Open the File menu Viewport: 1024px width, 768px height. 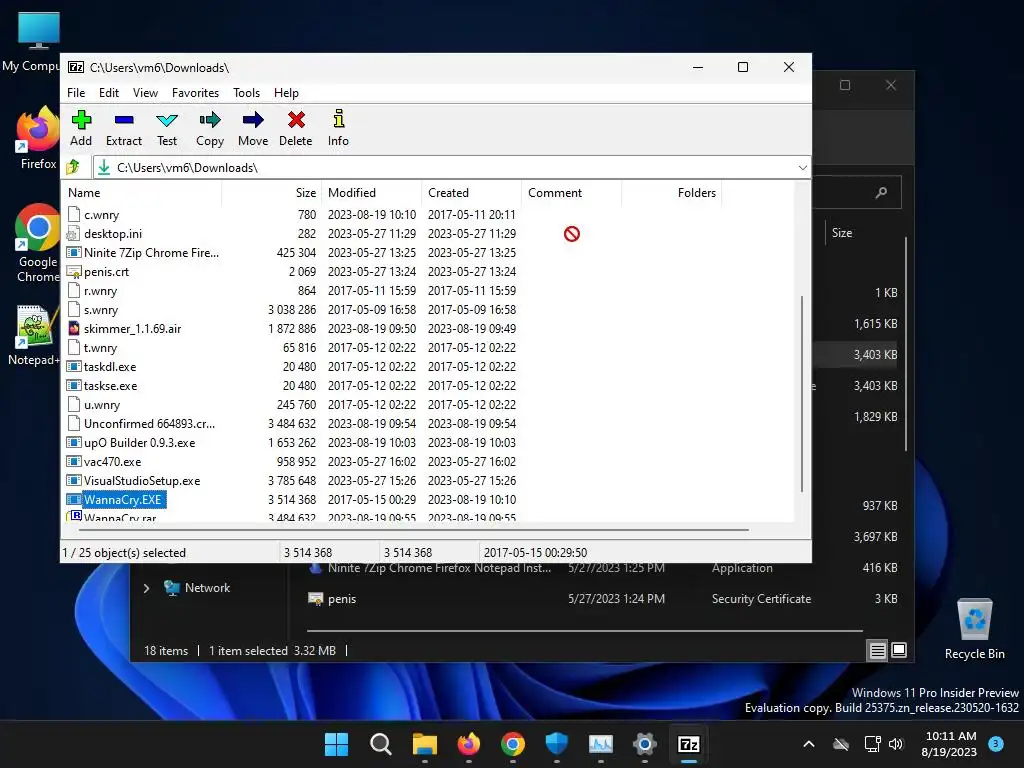[x=76, y=93]
